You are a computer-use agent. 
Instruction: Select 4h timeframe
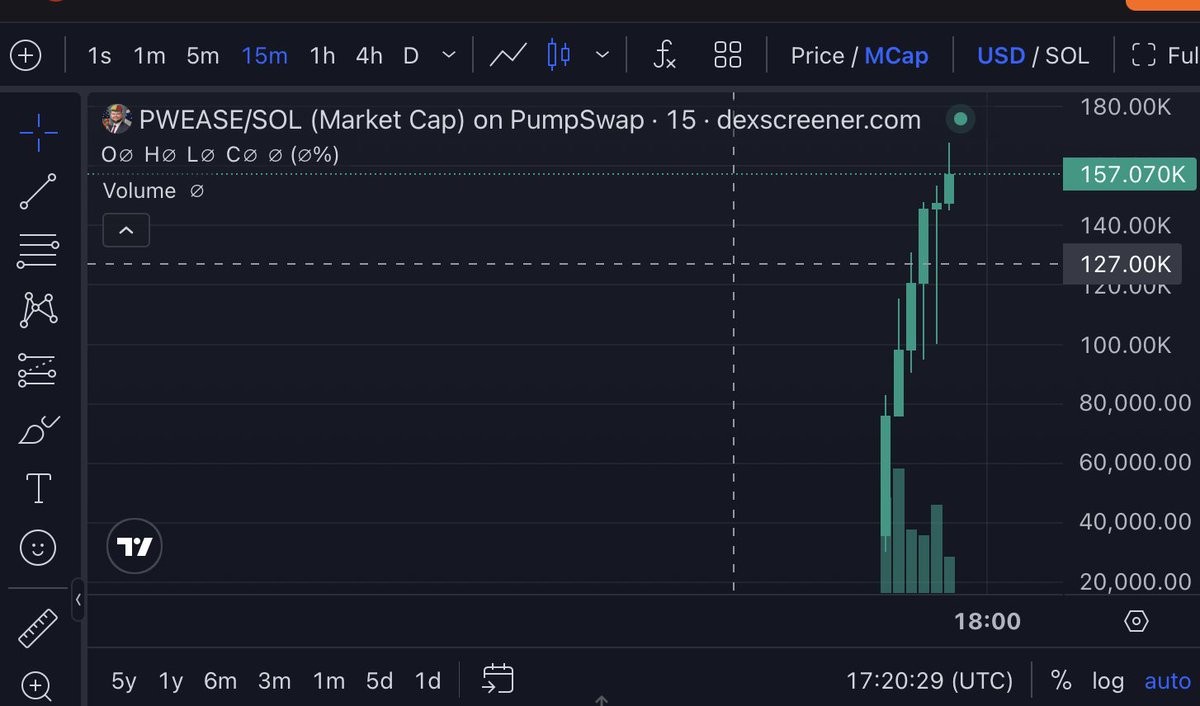369,56
